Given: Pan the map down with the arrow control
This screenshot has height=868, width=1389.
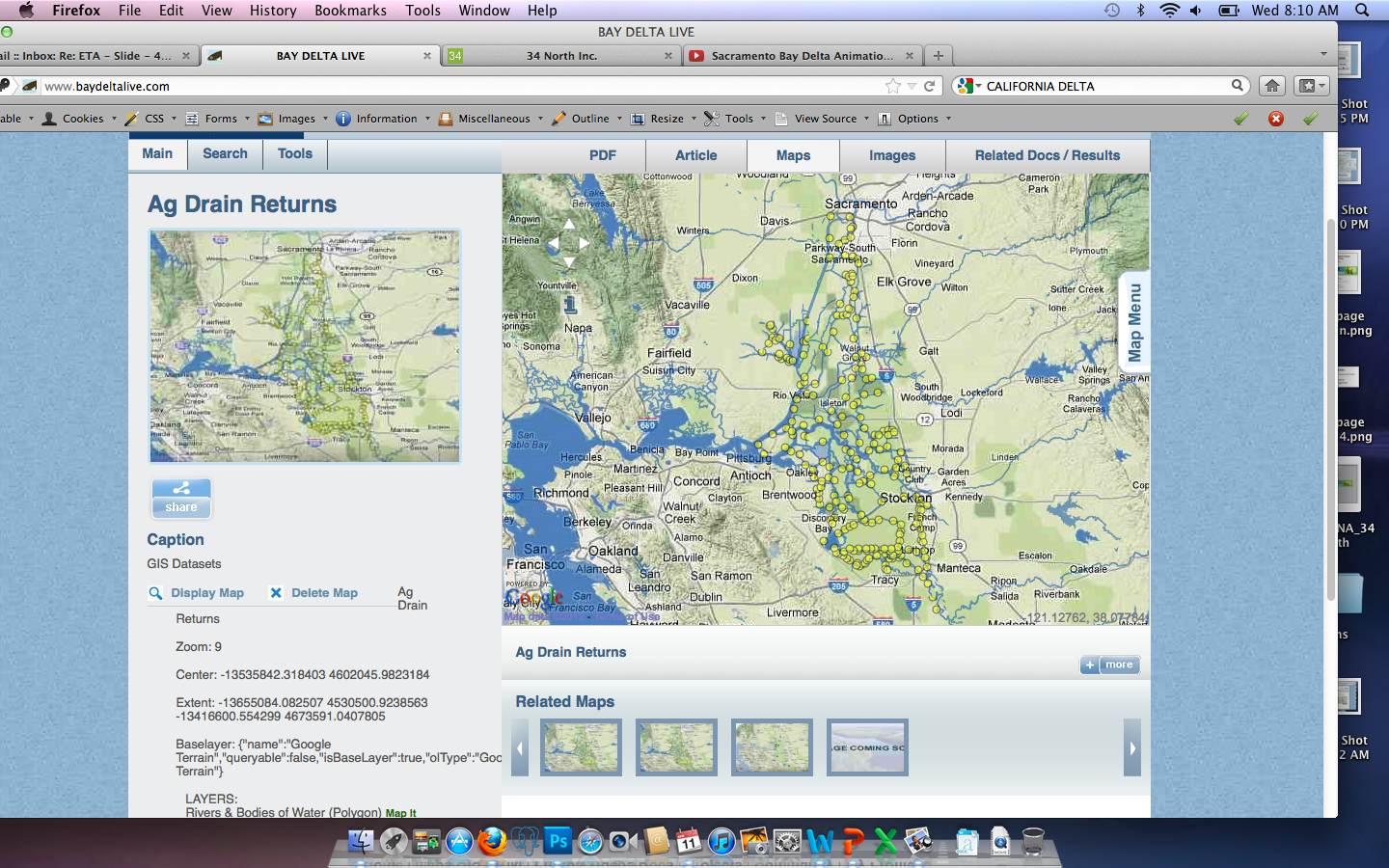Looking at the screenshot, I should pyautogui.click(x=569, y=261).
